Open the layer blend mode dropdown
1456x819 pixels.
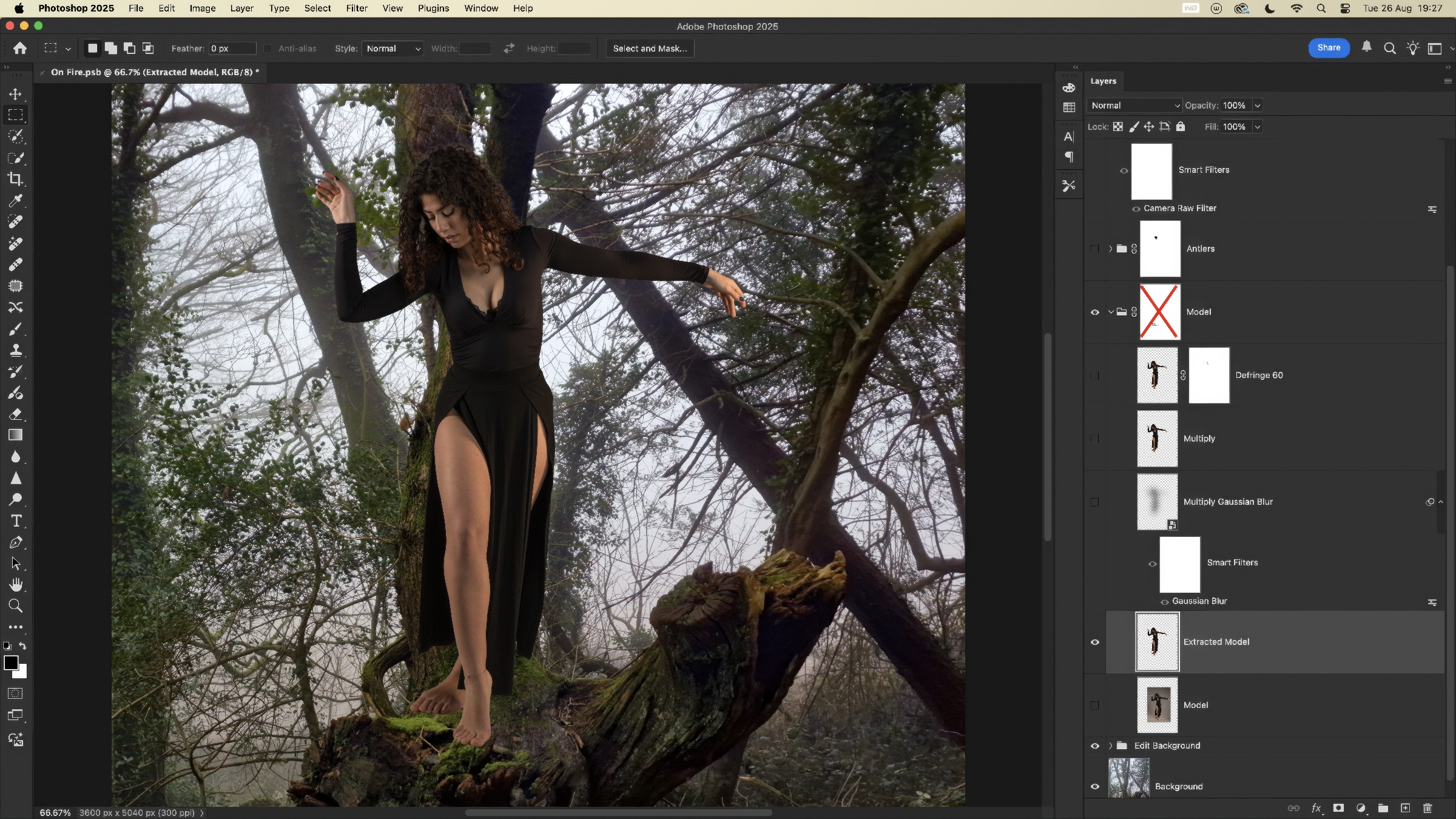coord(1134,106)
